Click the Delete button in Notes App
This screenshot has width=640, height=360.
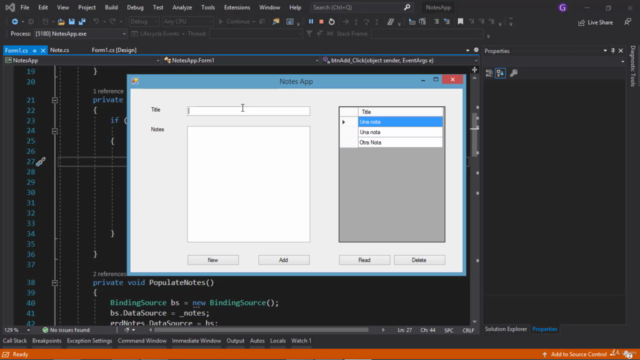coord(419,260)
